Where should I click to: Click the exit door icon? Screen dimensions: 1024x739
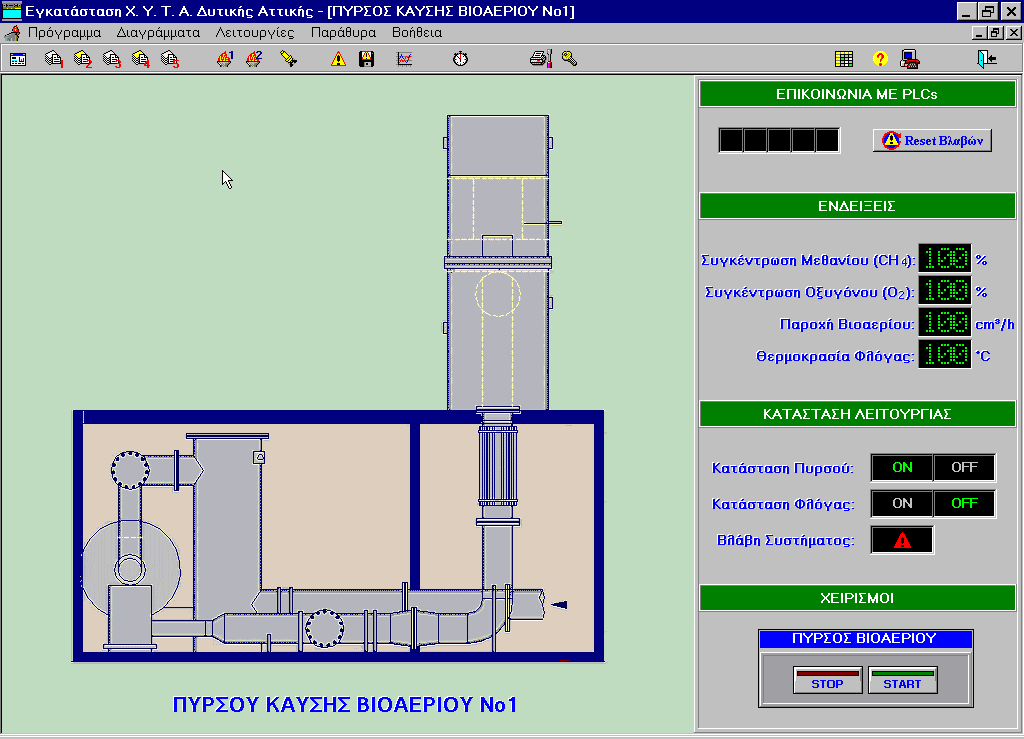pos(987,59)
